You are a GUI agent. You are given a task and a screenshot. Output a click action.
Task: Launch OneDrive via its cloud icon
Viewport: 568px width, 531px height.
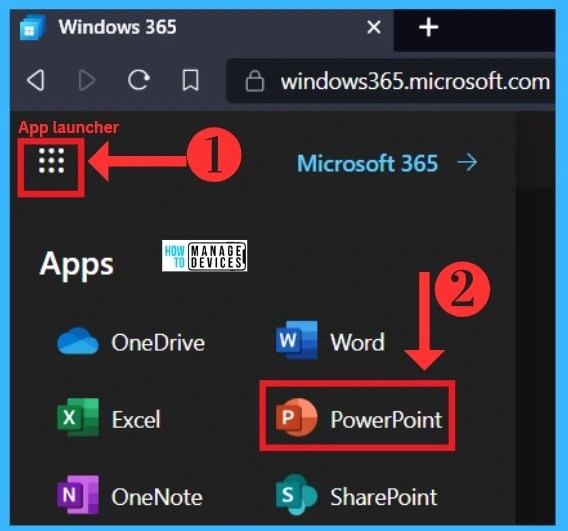coord(78,341)
